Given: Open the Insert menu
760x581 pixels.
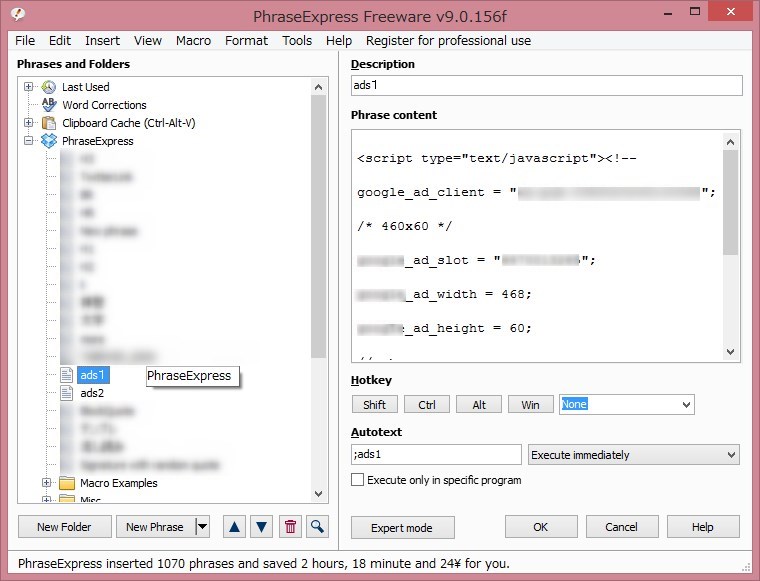Looking at the screenshot, I should coord(102,41).
